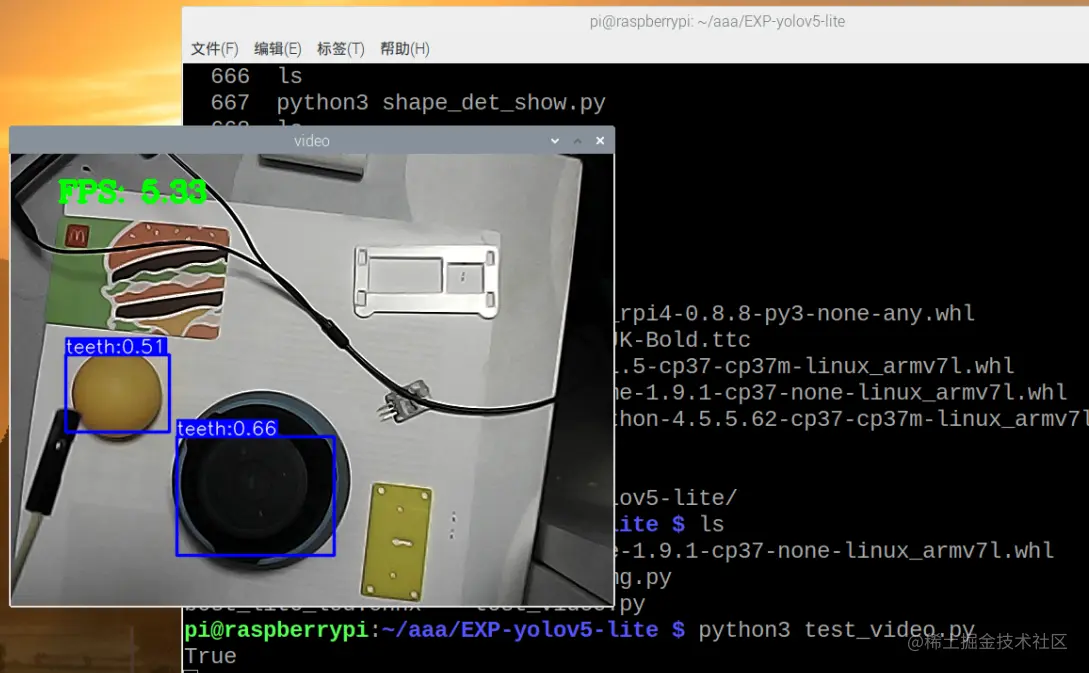The height and width of the screenshot is (673, 1089).
Task: Open the 文件(F) menu in the terminal
Action: [214, 49]
